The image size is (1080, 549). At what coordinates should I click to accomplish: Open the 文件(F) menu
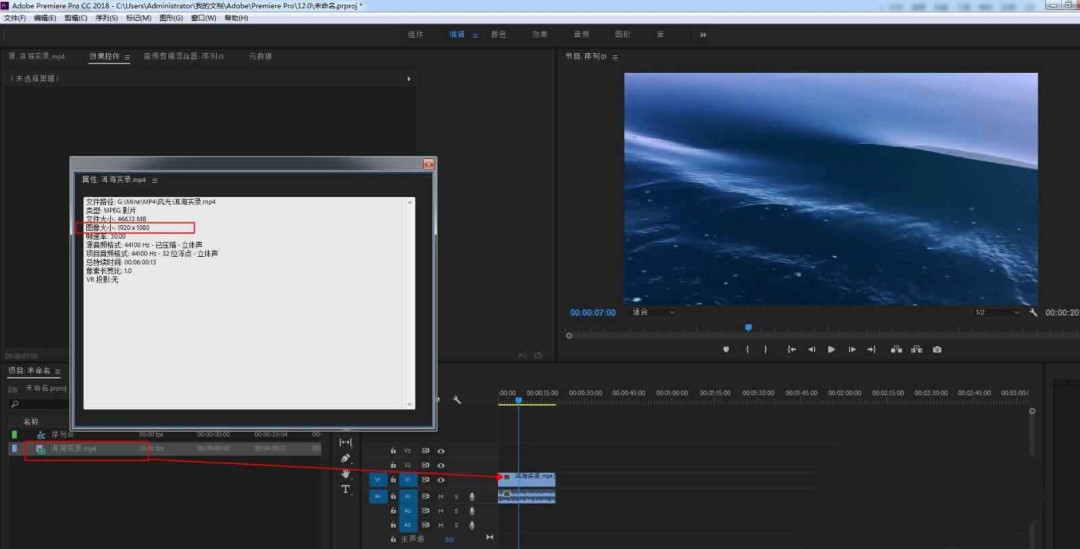(14, 18)
